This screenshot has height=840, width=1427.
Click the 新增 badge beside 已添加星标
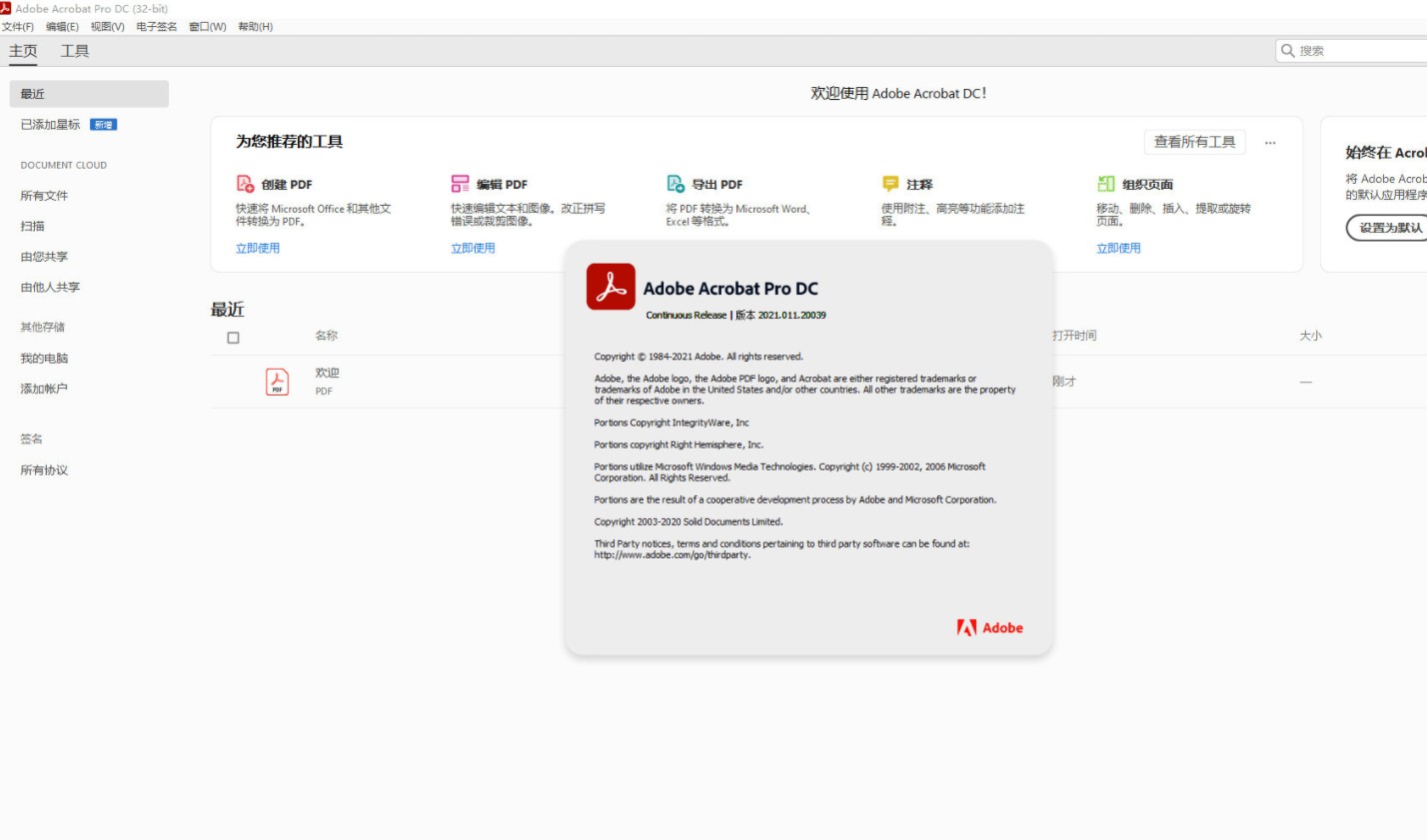point(104,125)
